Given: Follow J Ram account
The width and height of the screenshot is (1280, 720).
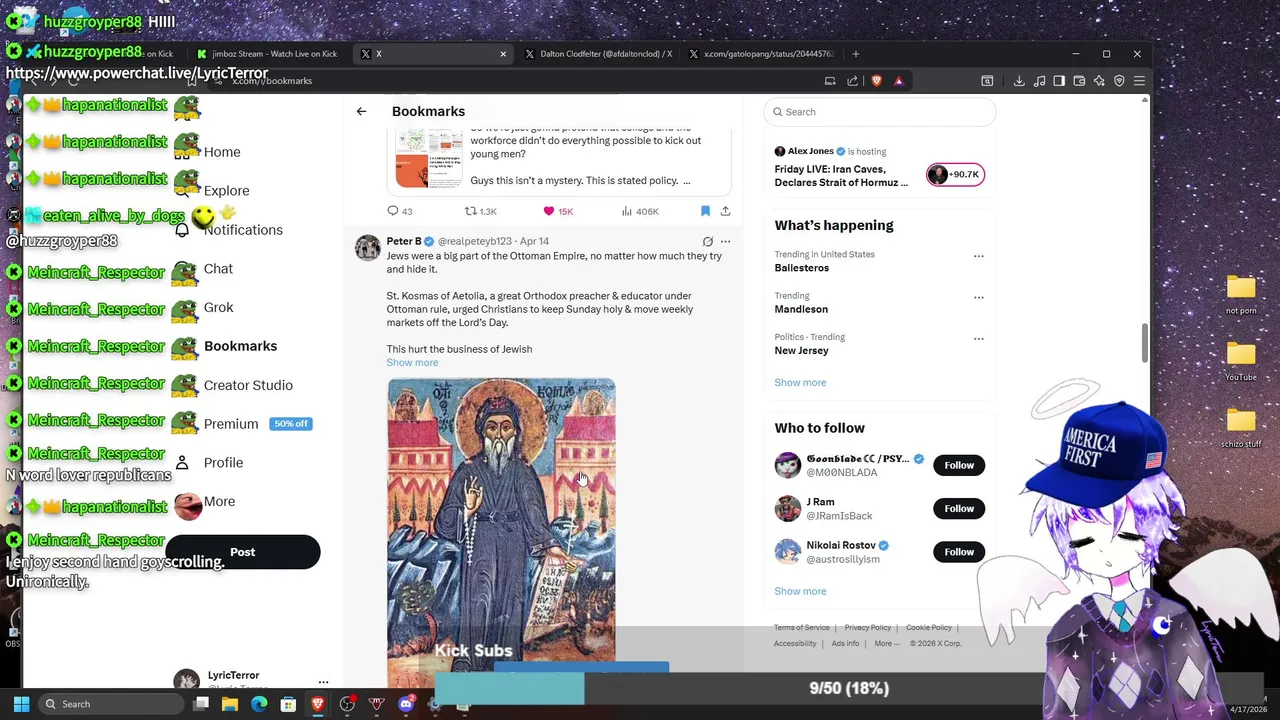Looking at the screenshot, I should click(x=959, y=509).
